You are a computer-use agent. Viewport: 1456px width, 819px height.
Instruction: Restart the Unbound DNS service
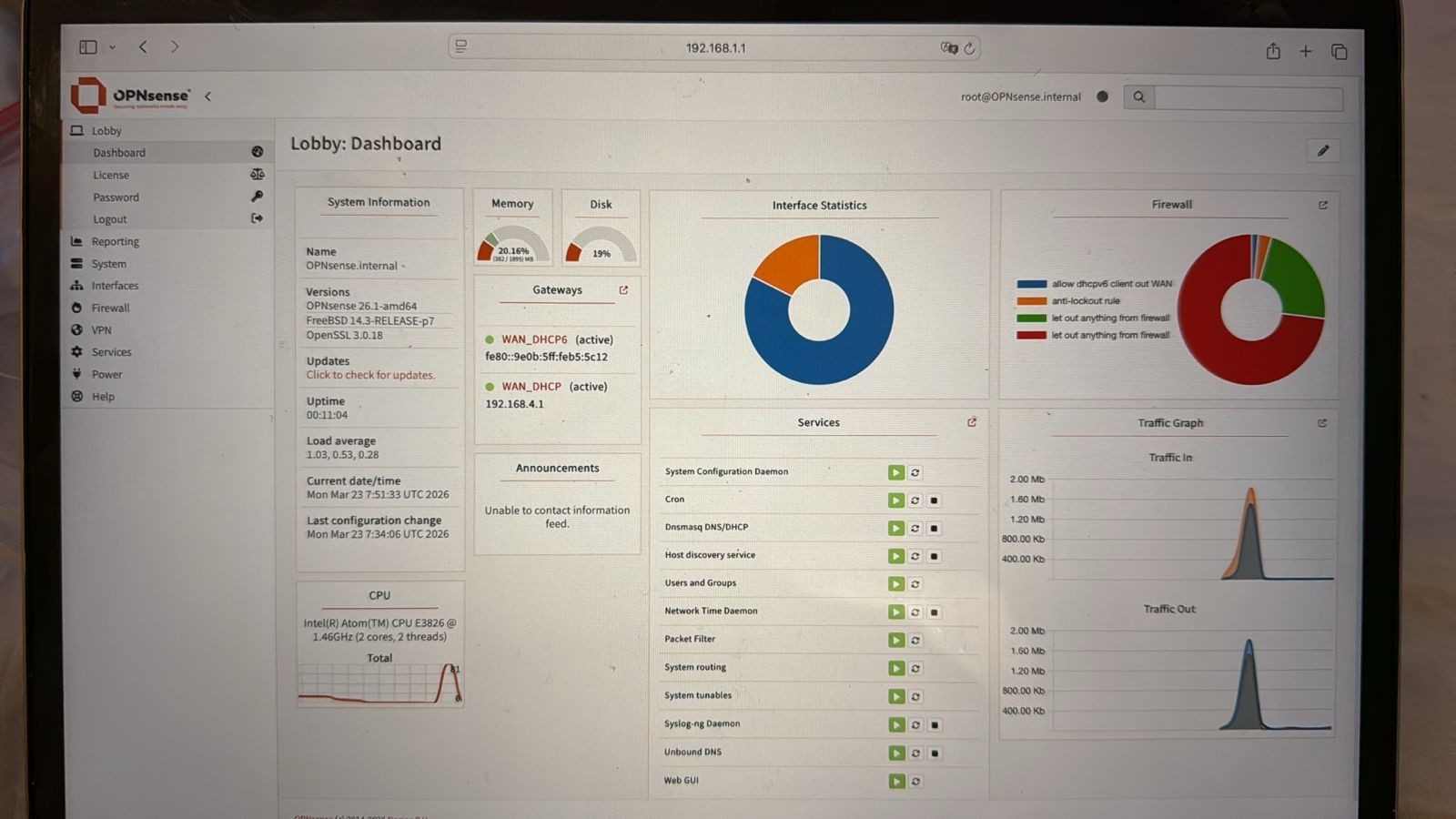click(915, 753)
